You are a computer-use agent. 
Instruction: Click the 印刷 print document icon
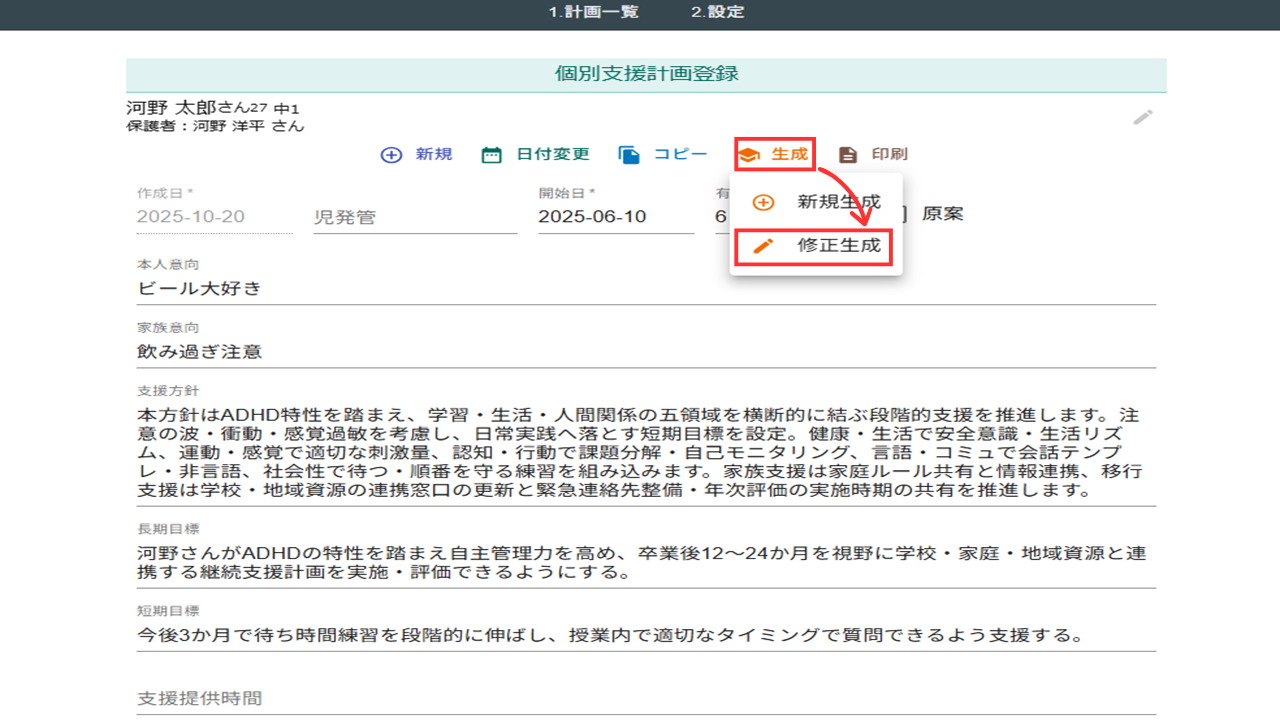click(848, 155)
